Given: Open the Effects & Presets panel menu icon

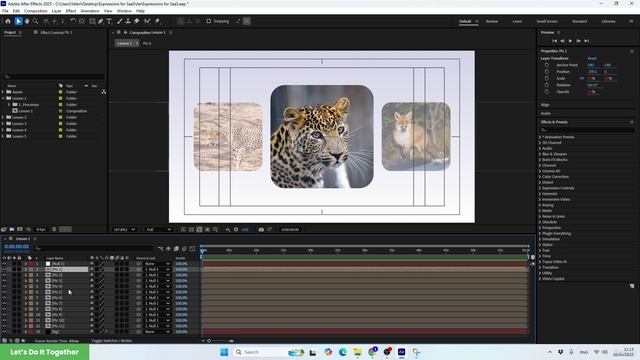Looking at the screenshot, I should pyautogui.click(x=632, y=122).
